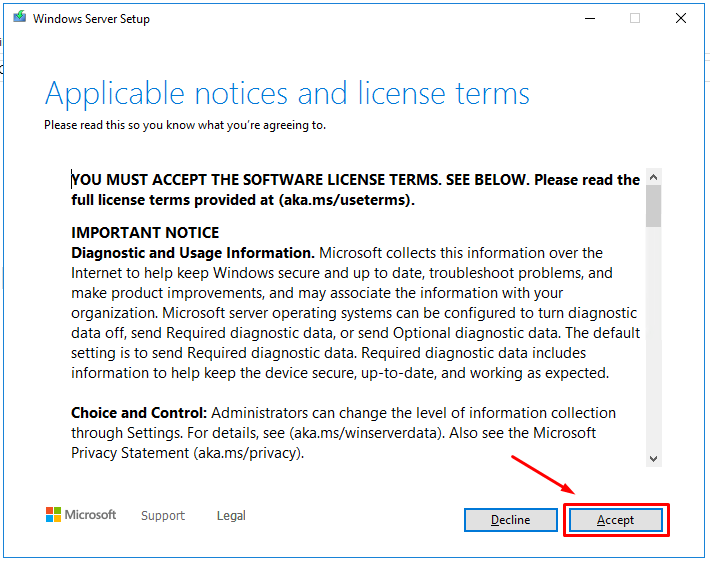This screenshot has height=562, width=710.
Task: Click the scrollbar down arrow in license text
Action: pos(653,459)
